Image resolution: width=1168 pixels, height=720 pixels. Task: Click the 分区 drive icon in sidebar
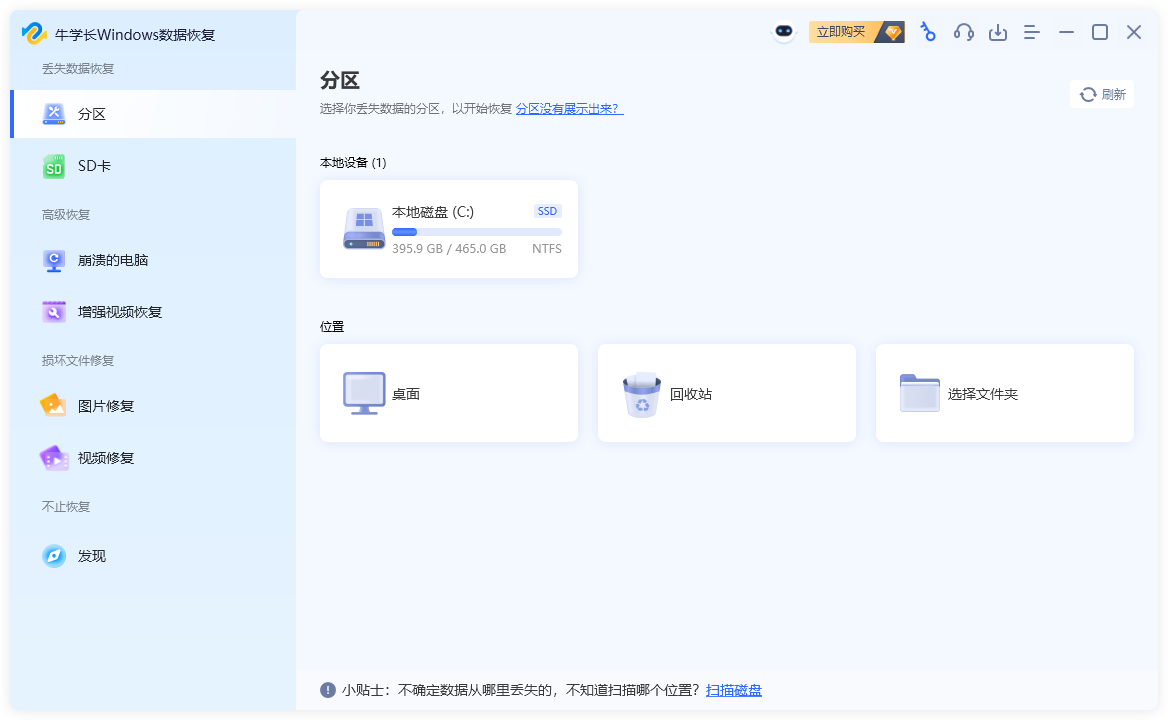pyautogui.click(x=54, y=114)
